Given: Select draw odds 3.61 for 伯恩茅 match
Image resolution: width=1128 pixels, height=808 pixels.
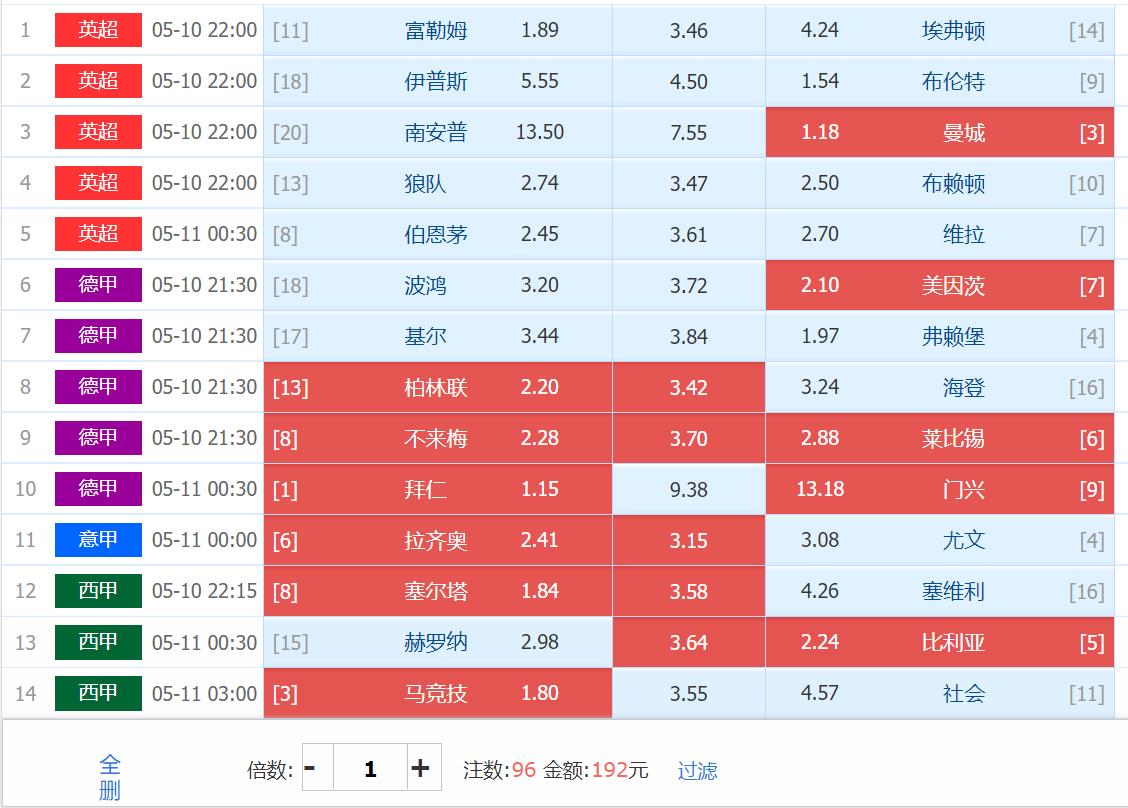Looking at the screenshot, I should pos(688,235).
